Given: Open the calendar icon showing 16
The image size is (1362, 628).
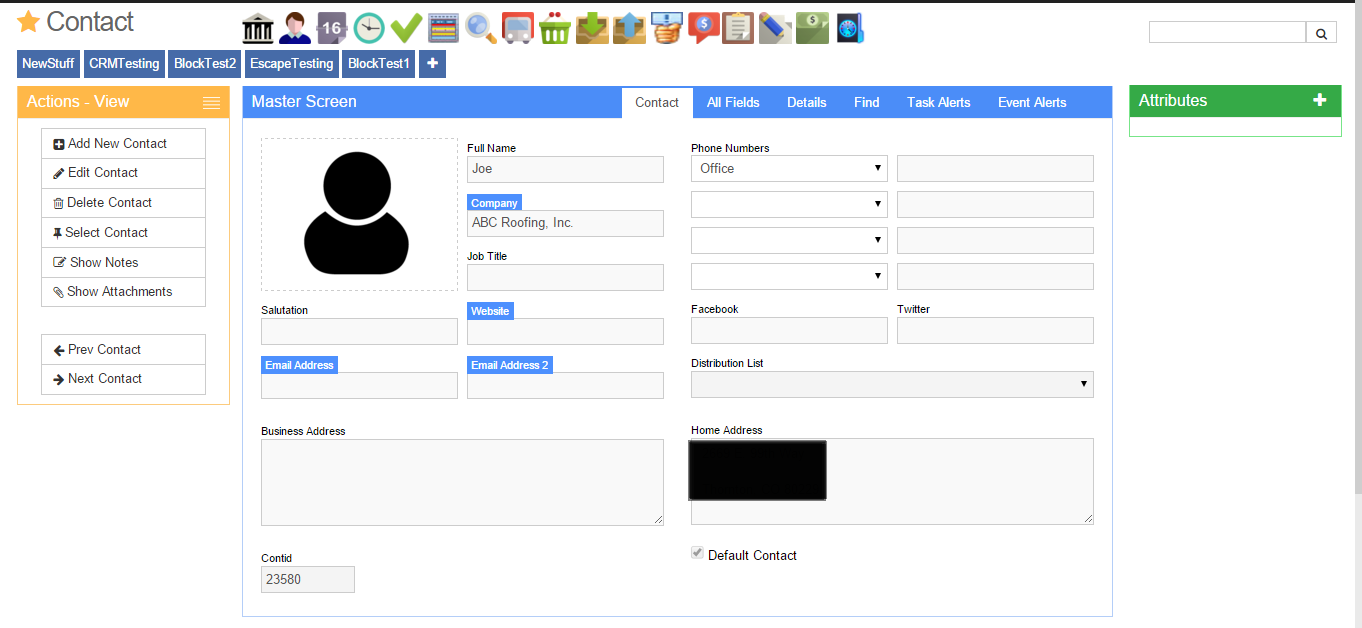Looking at the screenshot, I should point(331,28).
